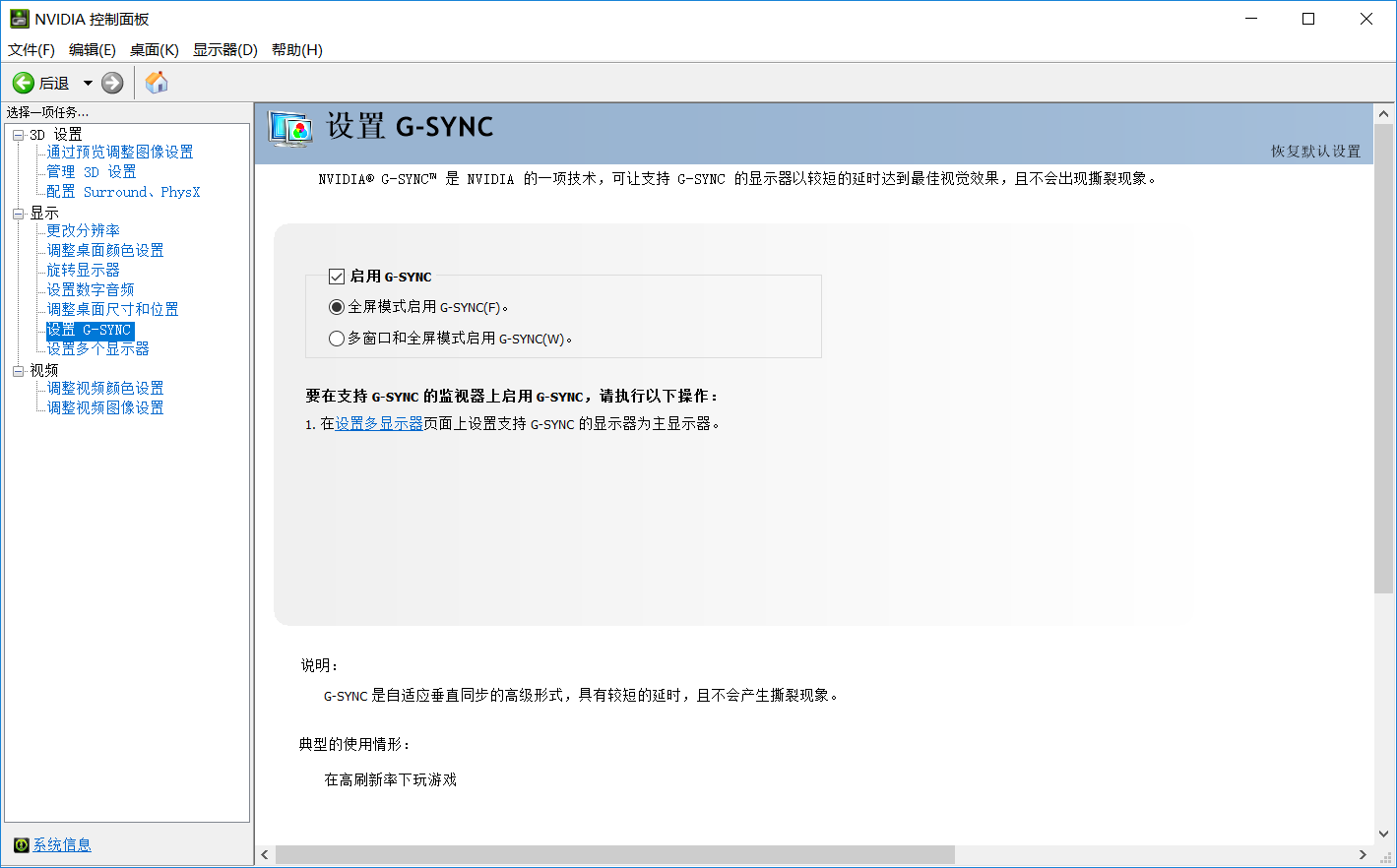Open the 文件(F) menu
Screen dimensions: 1397x868
(32, 50)
